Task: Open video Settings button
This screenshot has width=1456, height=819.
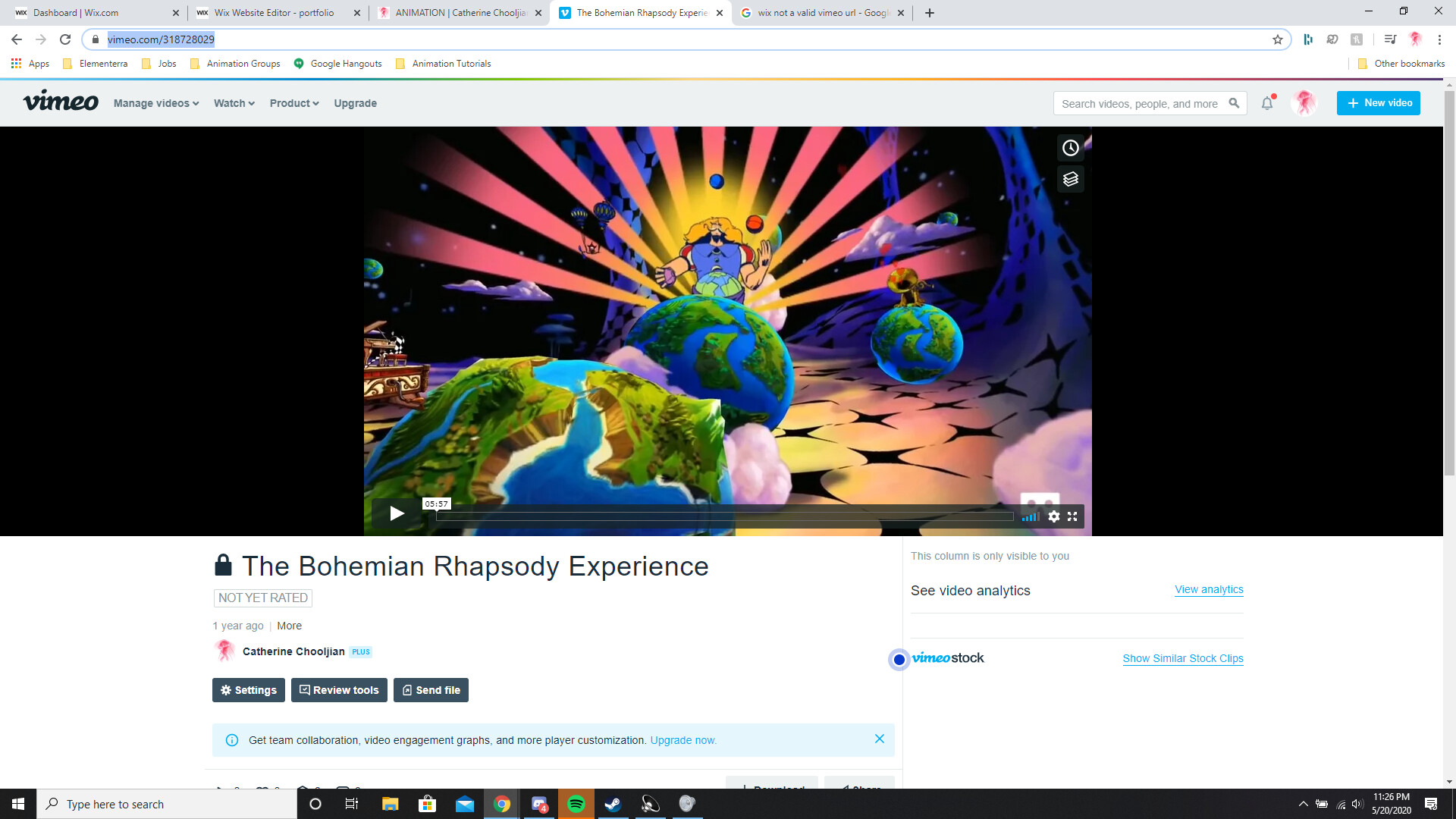Action: pos(249,690)
